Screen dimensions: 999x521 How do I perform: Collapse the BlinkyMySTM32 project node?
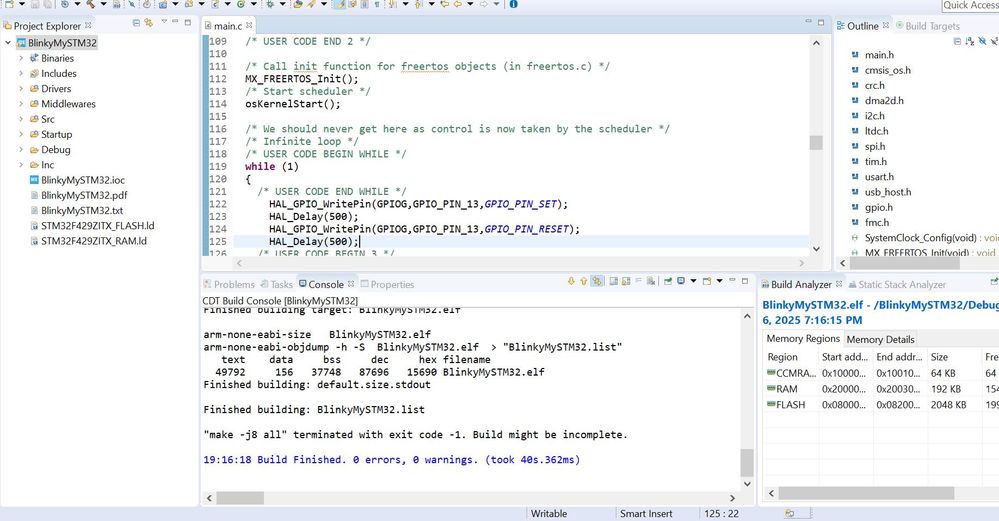[8, 43]
